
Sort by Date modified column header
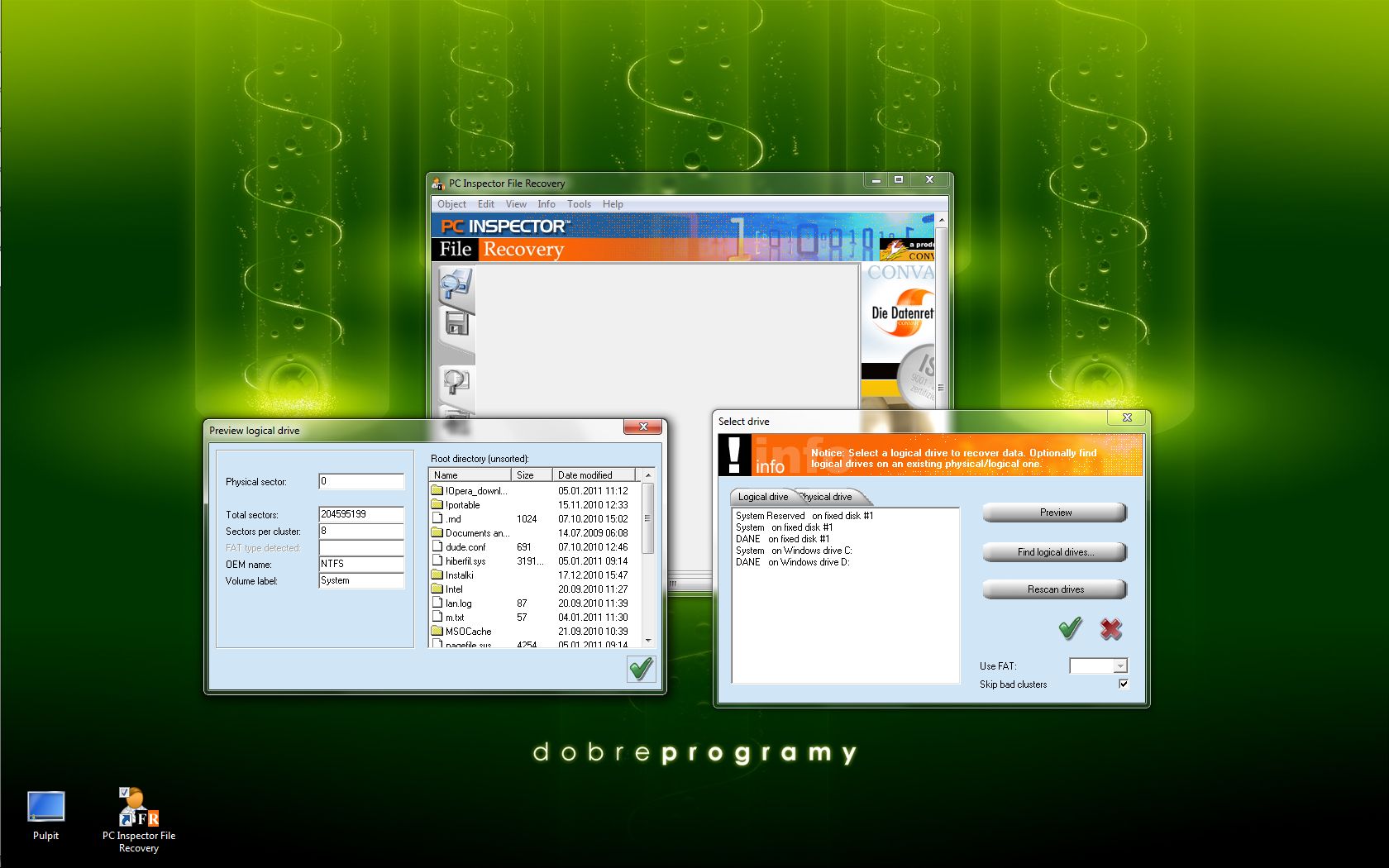tap(594, 475)
